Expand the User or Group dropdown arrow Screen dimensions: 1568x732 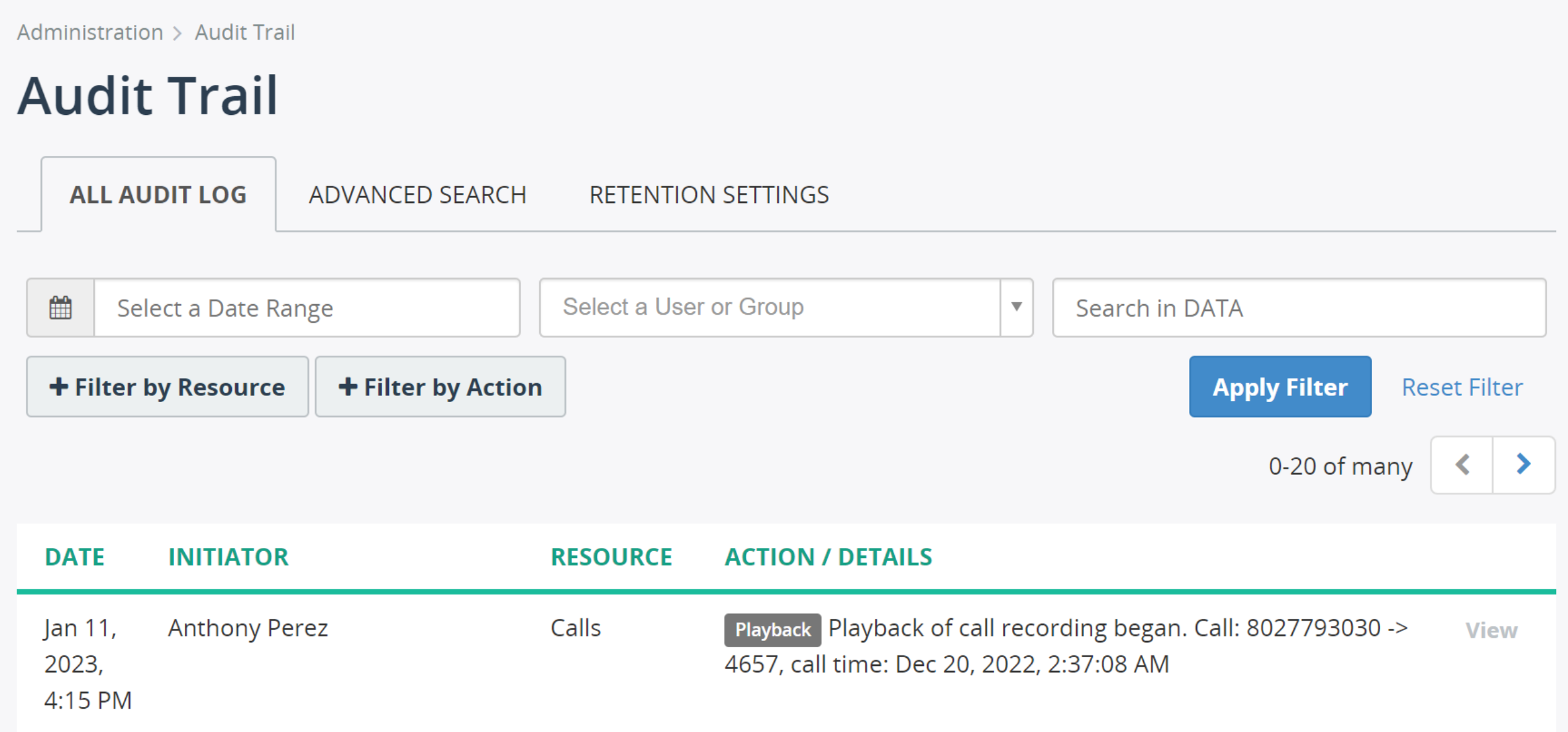click(1016, 307)
